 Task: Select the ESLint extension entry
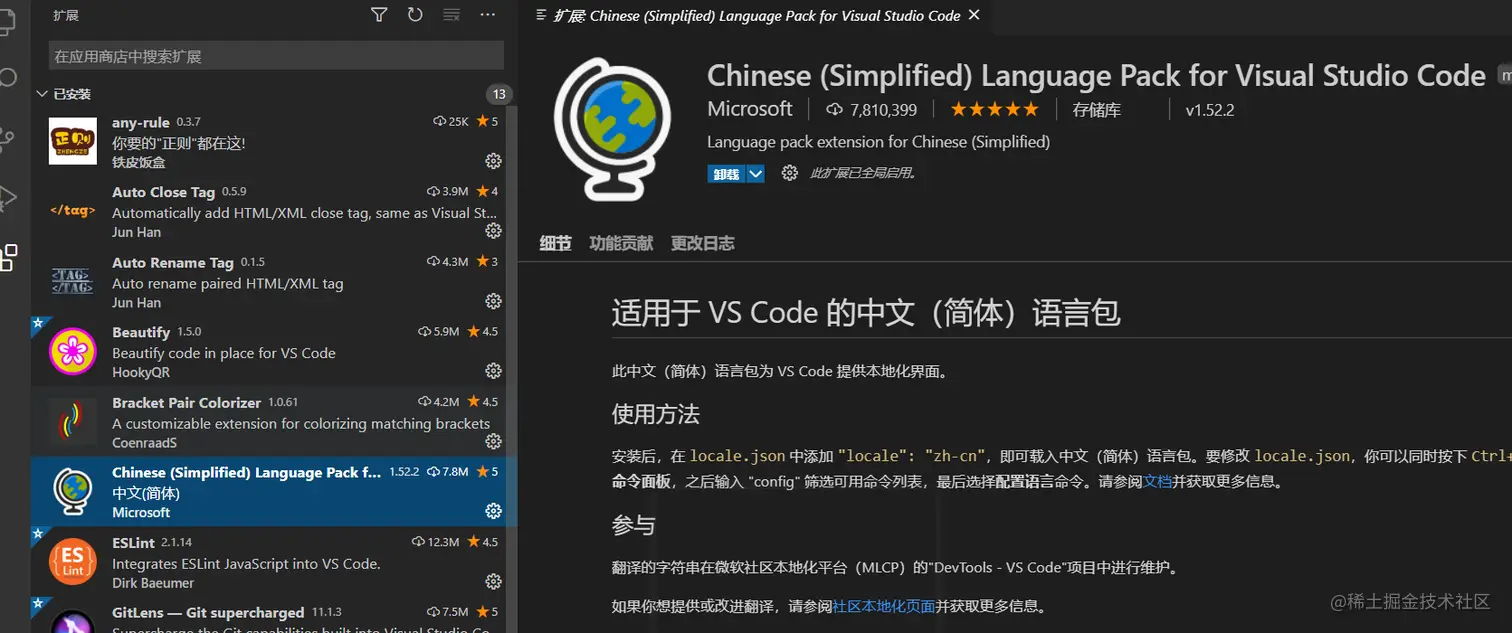coord(268,561)
